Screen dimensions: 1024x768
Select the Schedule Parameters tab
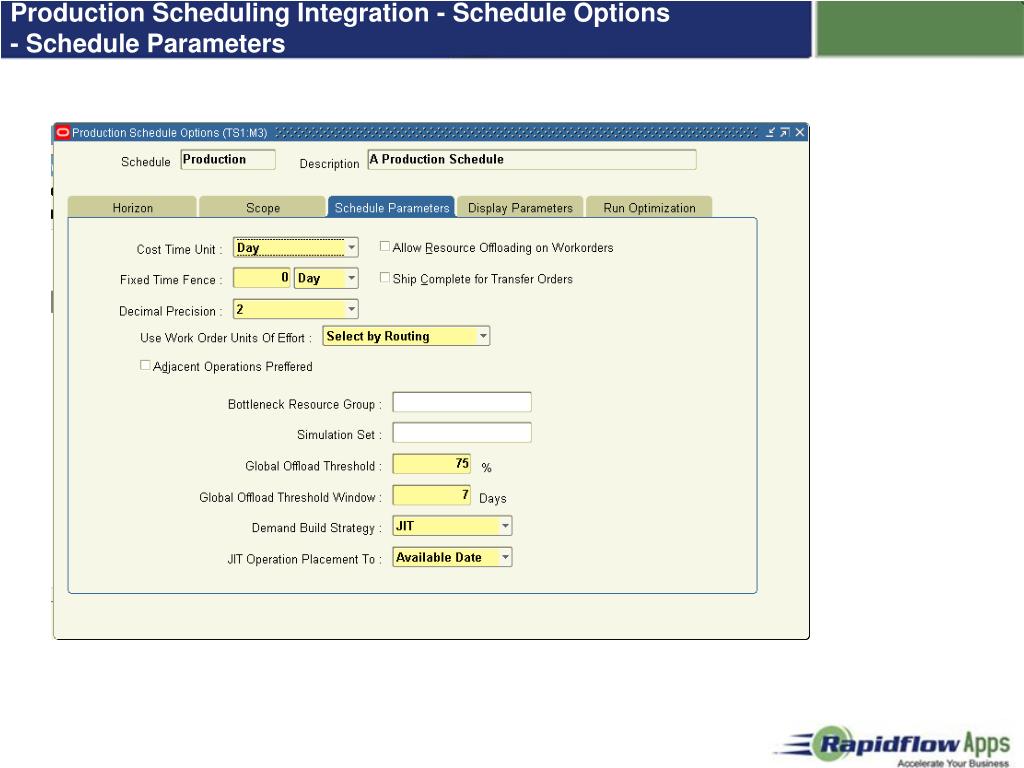[392, 207]
